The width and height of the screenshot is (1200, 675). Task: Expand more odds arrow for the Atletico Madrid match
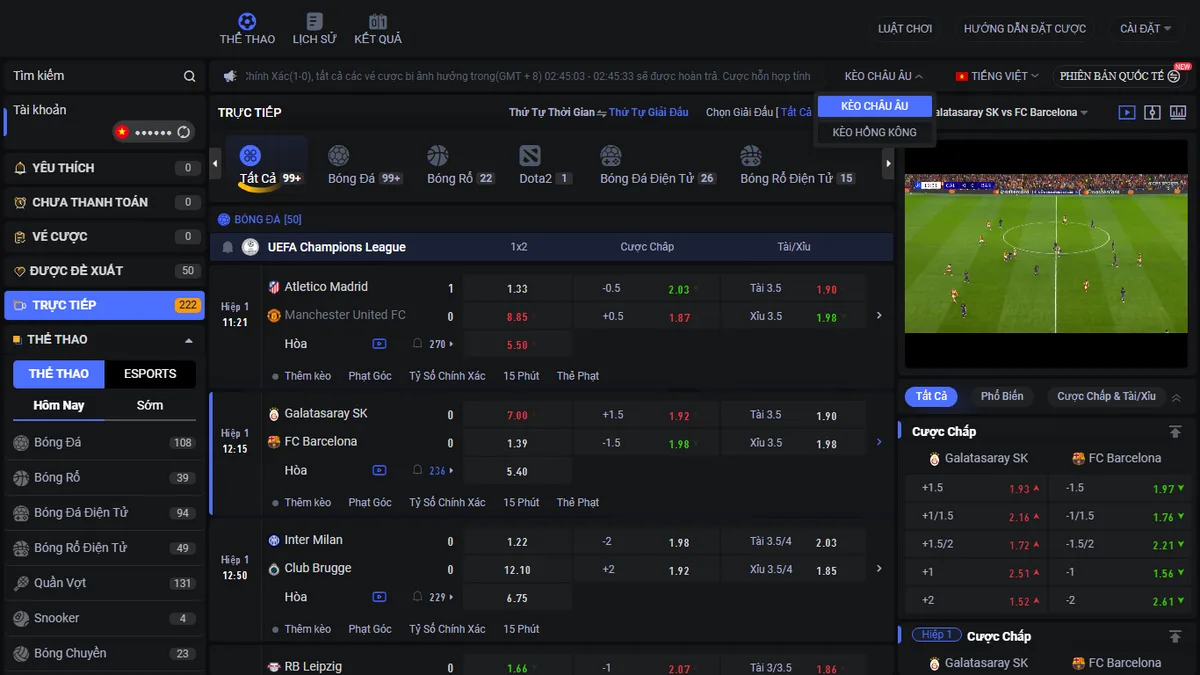coord(879,316)
